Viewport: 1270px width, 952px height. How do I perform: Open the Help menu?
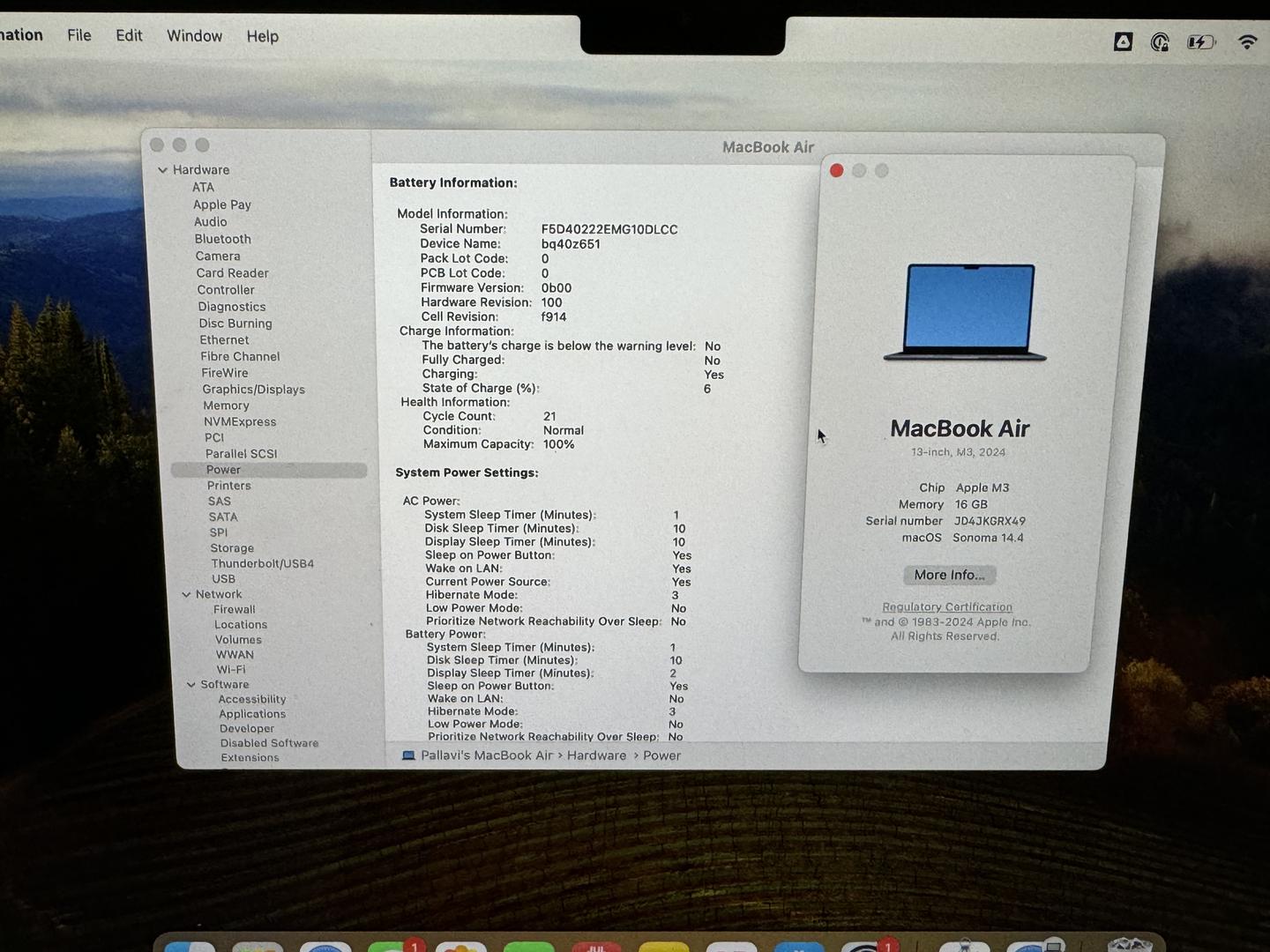click(x=262, y=36)
